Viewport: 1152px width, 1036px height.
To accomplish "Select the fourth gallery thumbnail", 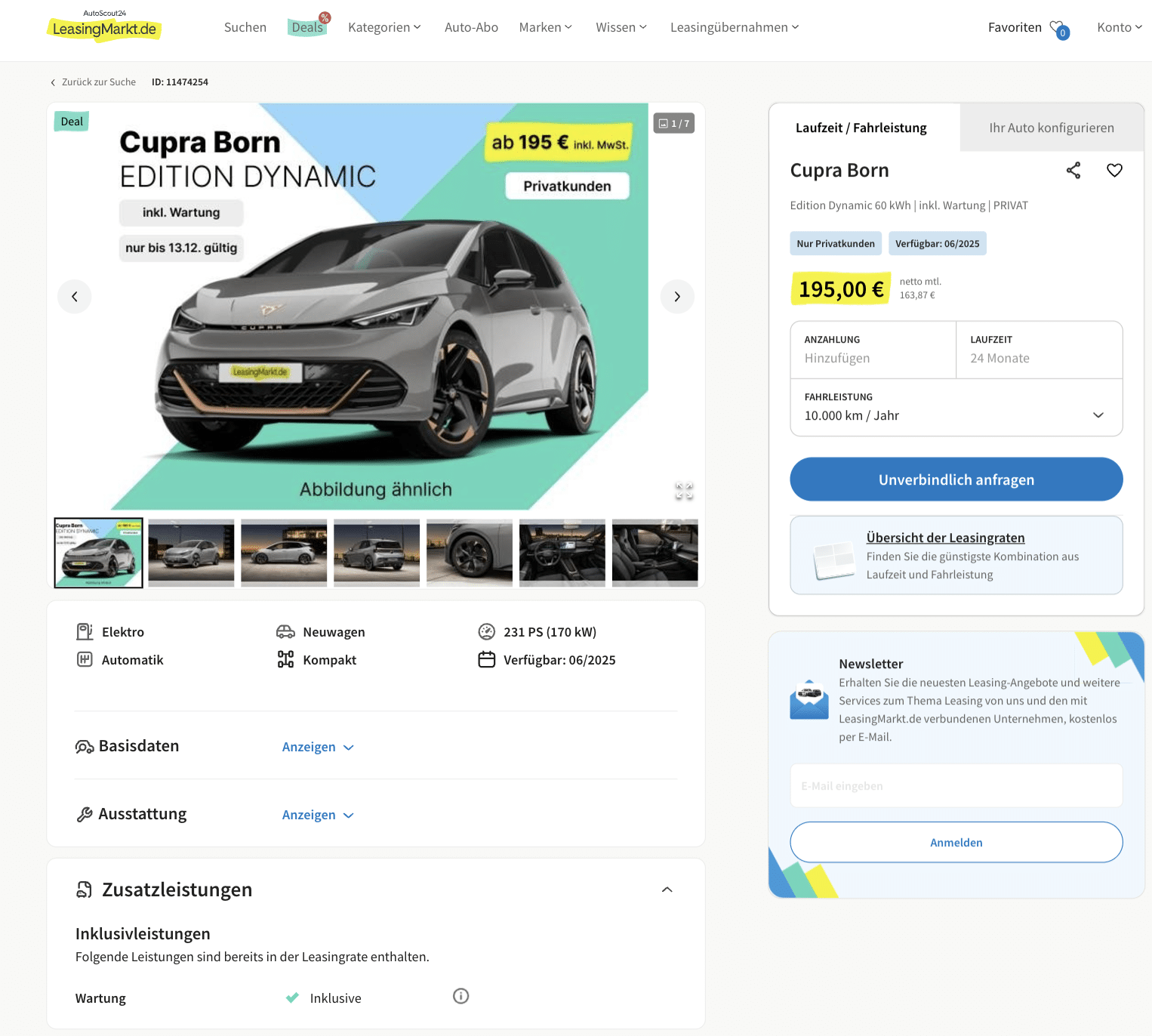I will click(x=377, y=553).
